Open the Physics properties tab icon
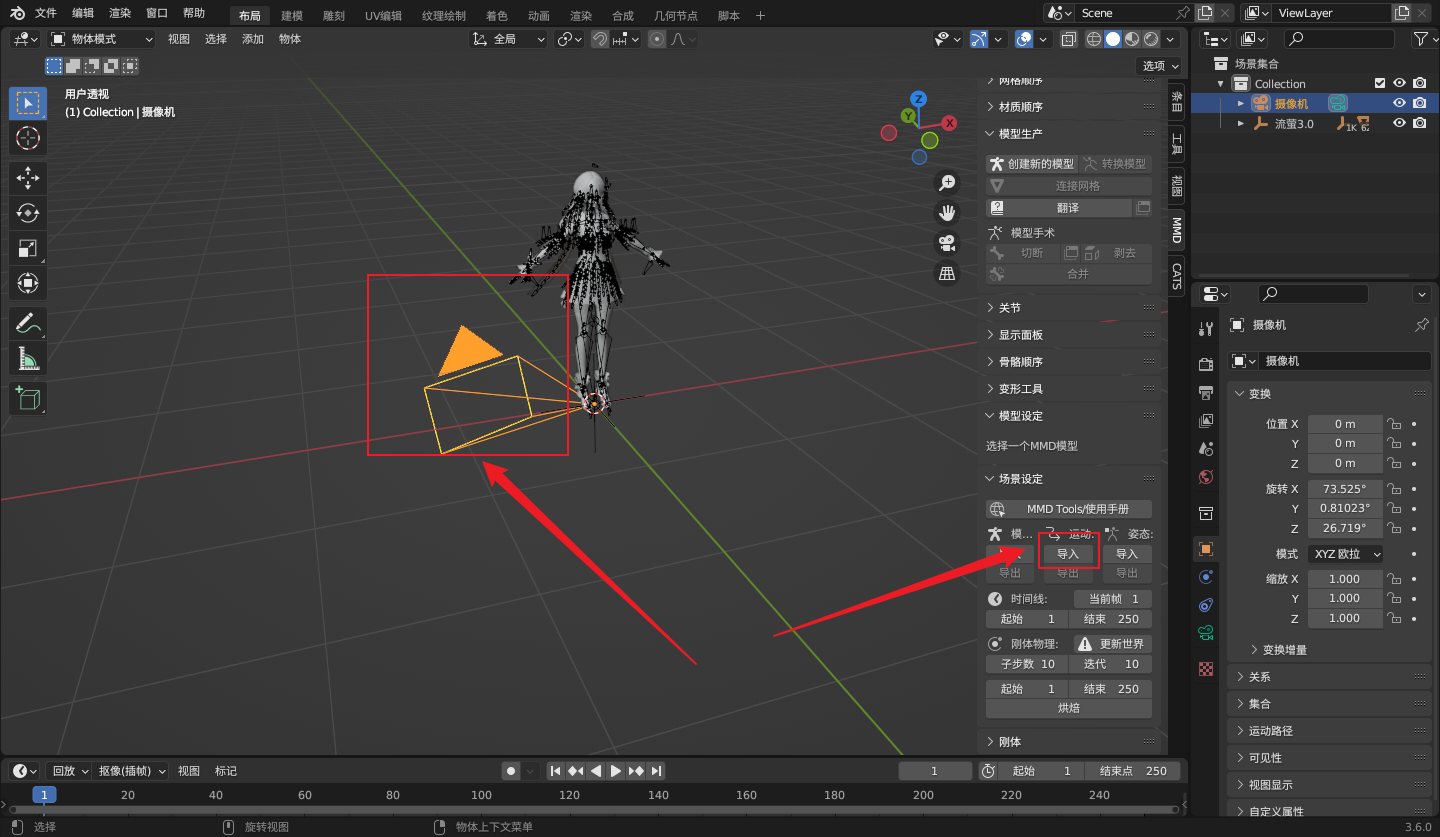 [1206, 577]
